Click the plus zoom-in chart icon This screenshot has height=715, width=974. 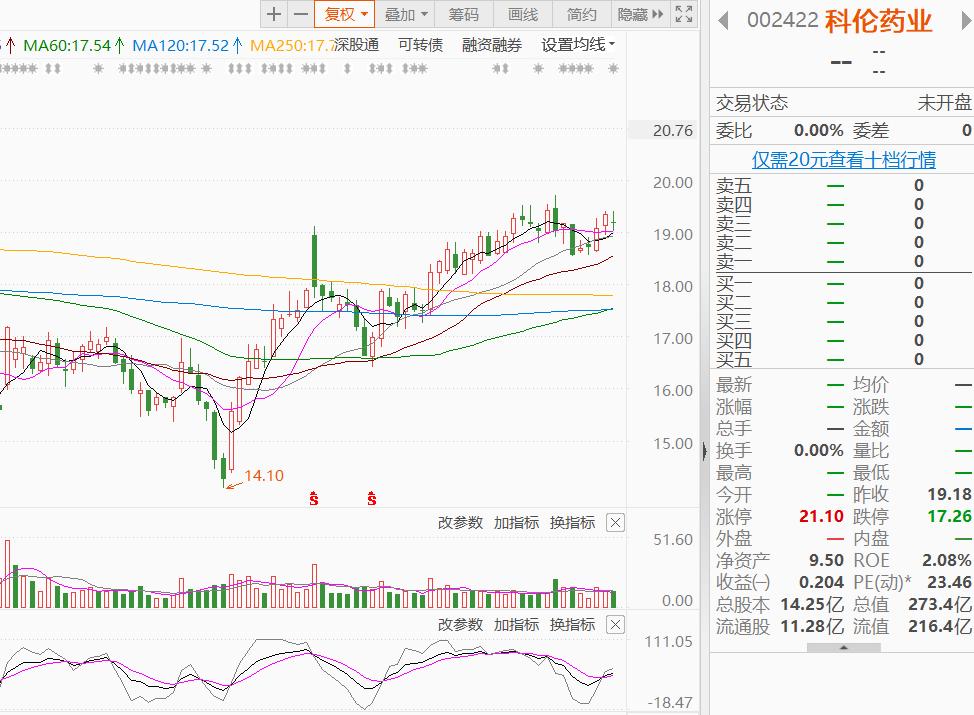tap(274, 14)
